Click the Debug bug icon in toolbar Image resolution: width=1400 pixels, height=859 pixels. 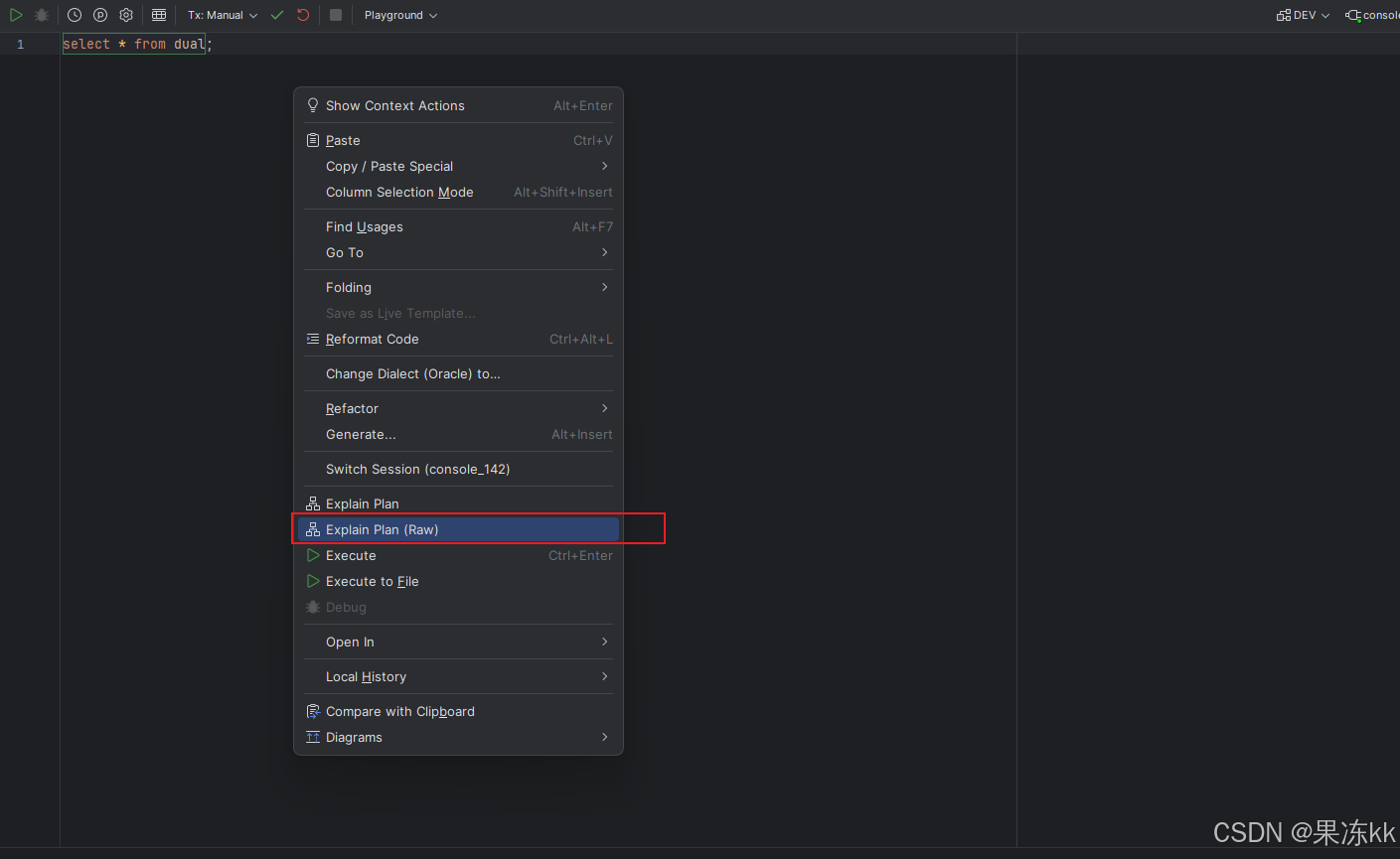pos(42,15)
